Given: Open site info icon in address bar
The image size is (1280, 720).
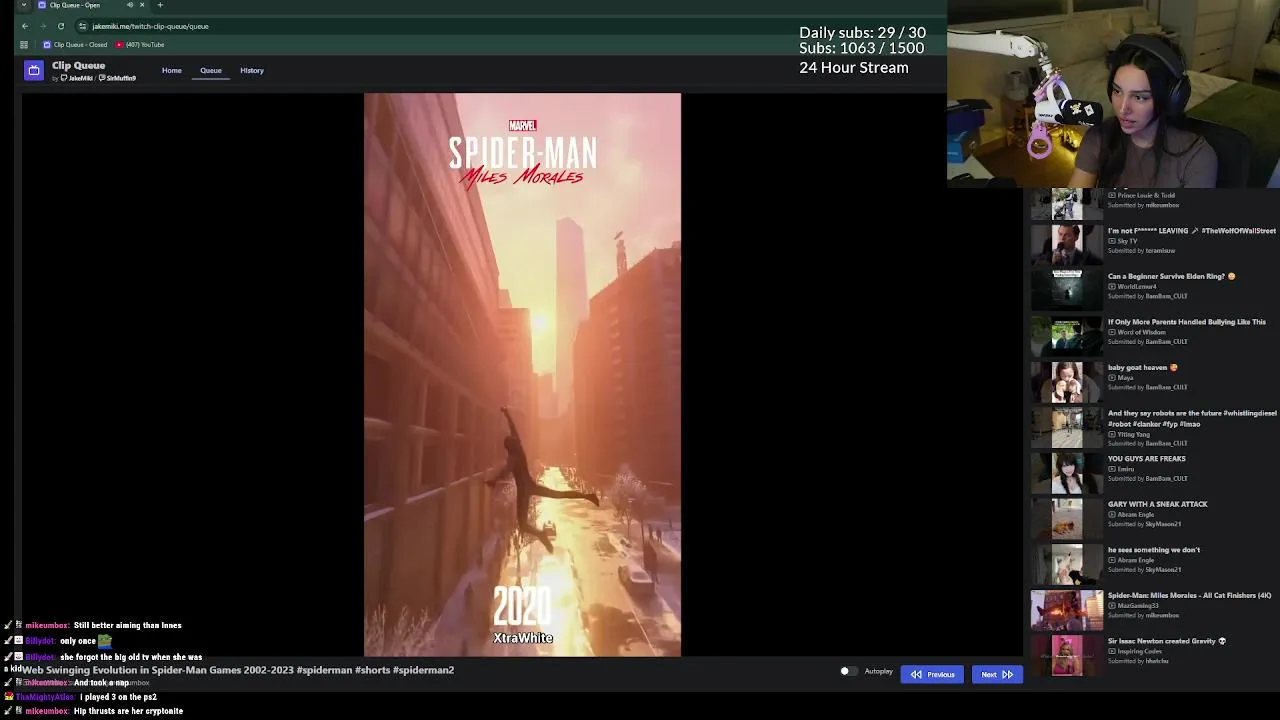Looking at the screenshot, I should (83, 26).
